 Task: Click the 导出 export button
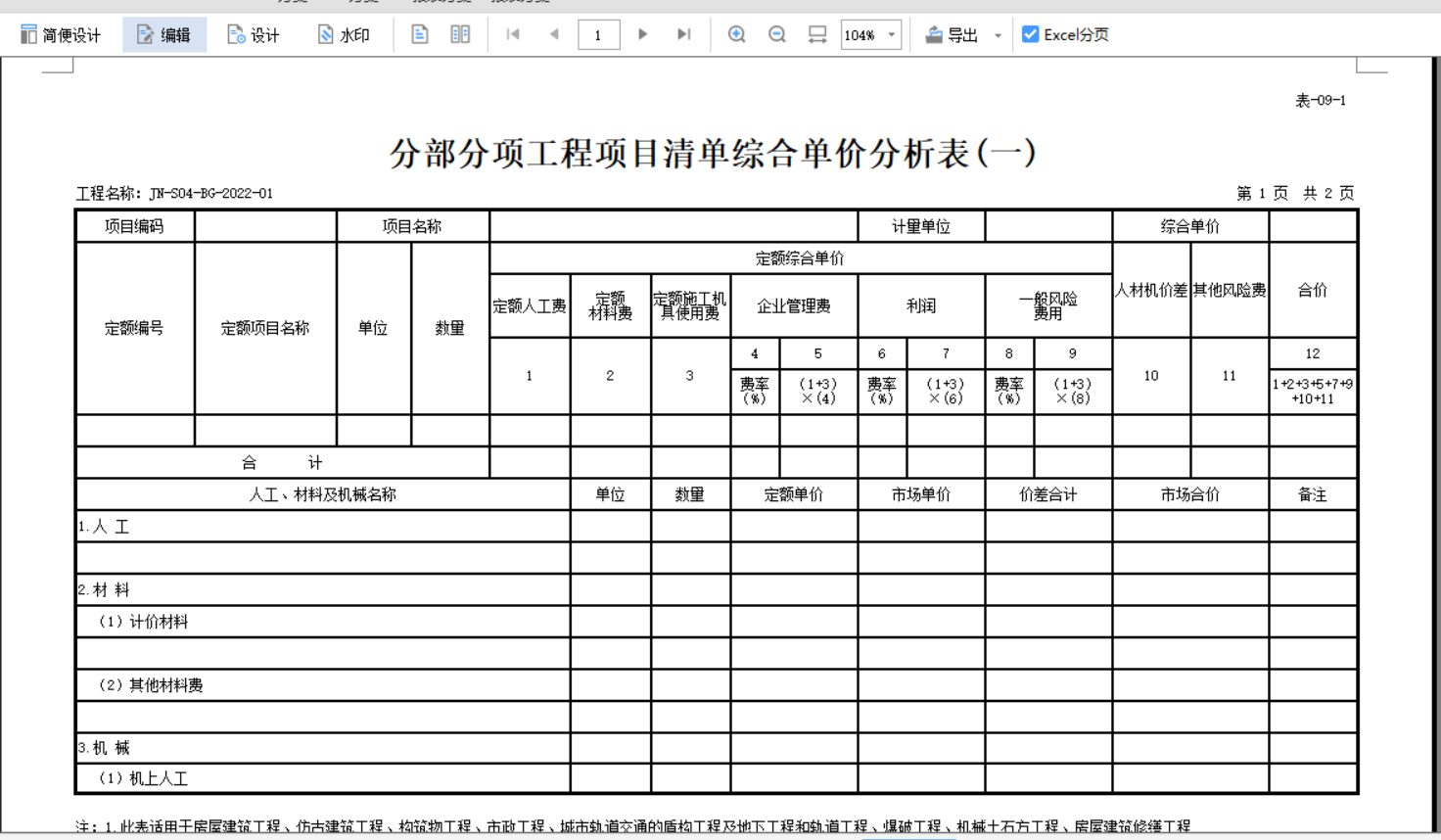tap(952, 35)
